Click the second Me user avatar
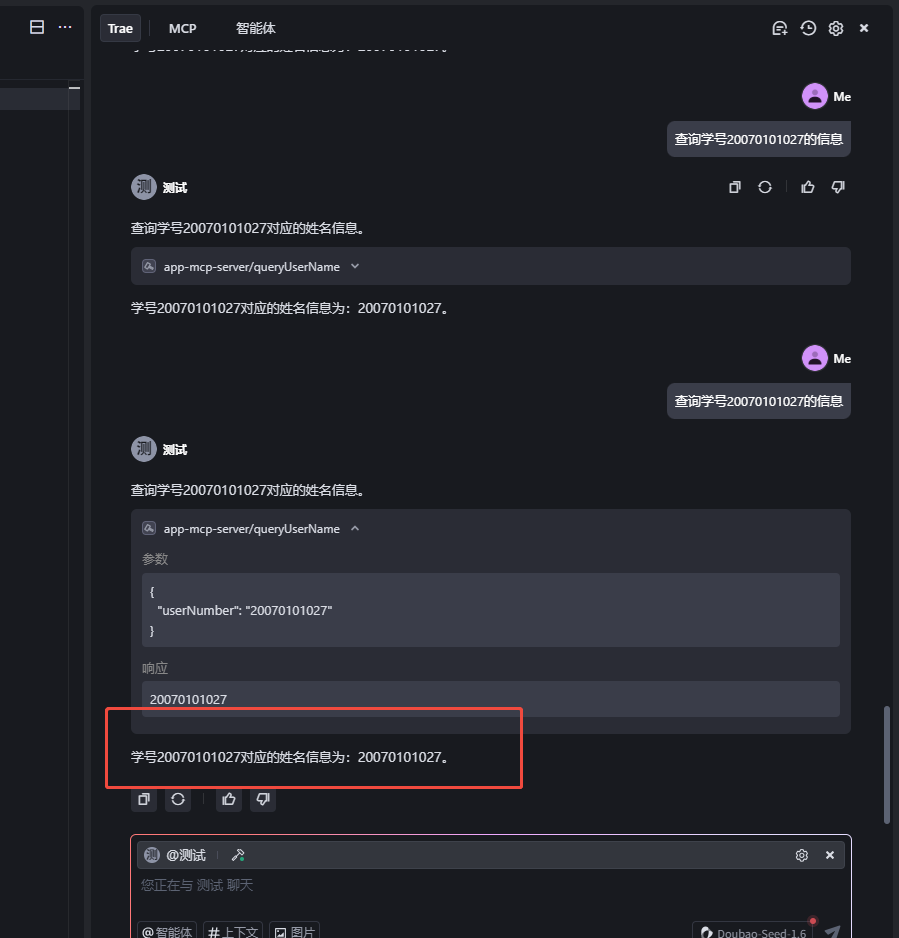The image size is (899, 938). (x=815, y=358)
